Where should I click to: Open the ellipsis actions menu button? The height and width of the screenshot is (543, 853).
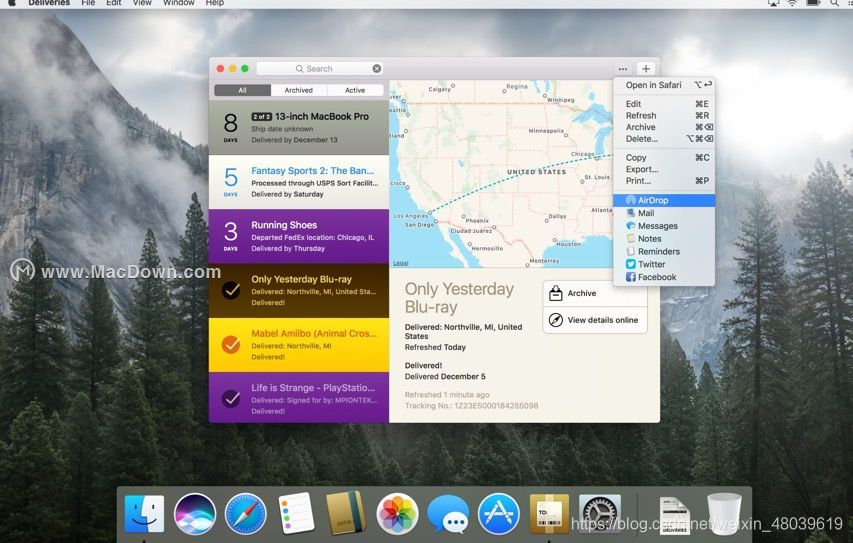[623, 69]
